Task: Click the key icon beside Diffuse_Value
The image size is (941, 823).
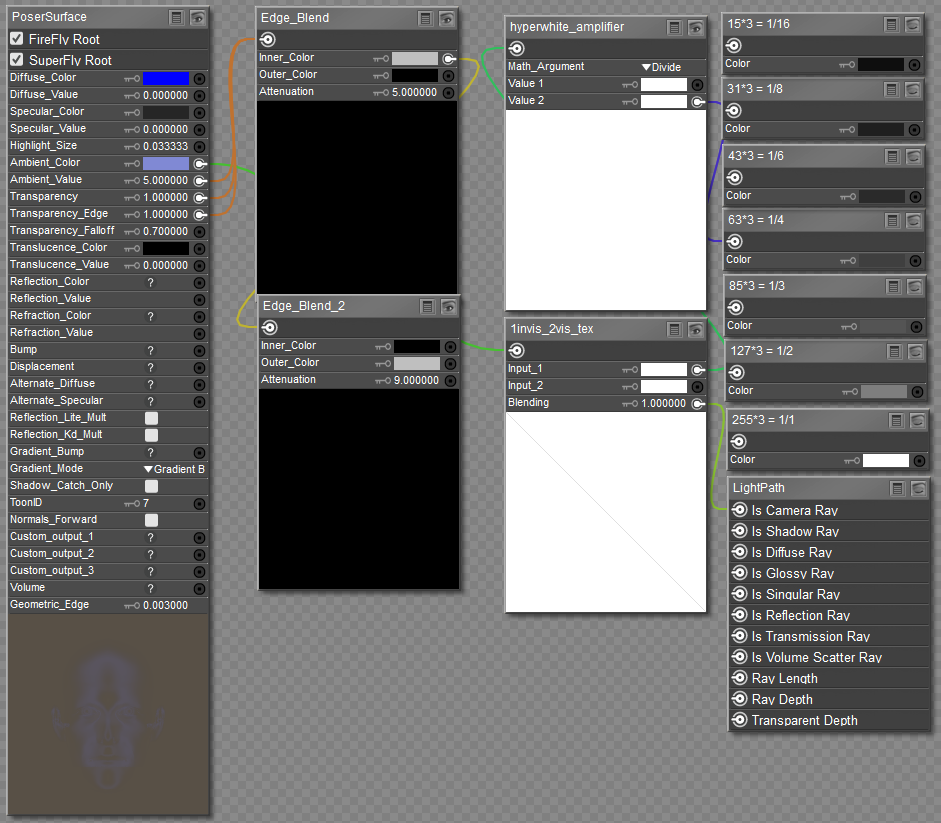Action: click(x=132, y=95)
